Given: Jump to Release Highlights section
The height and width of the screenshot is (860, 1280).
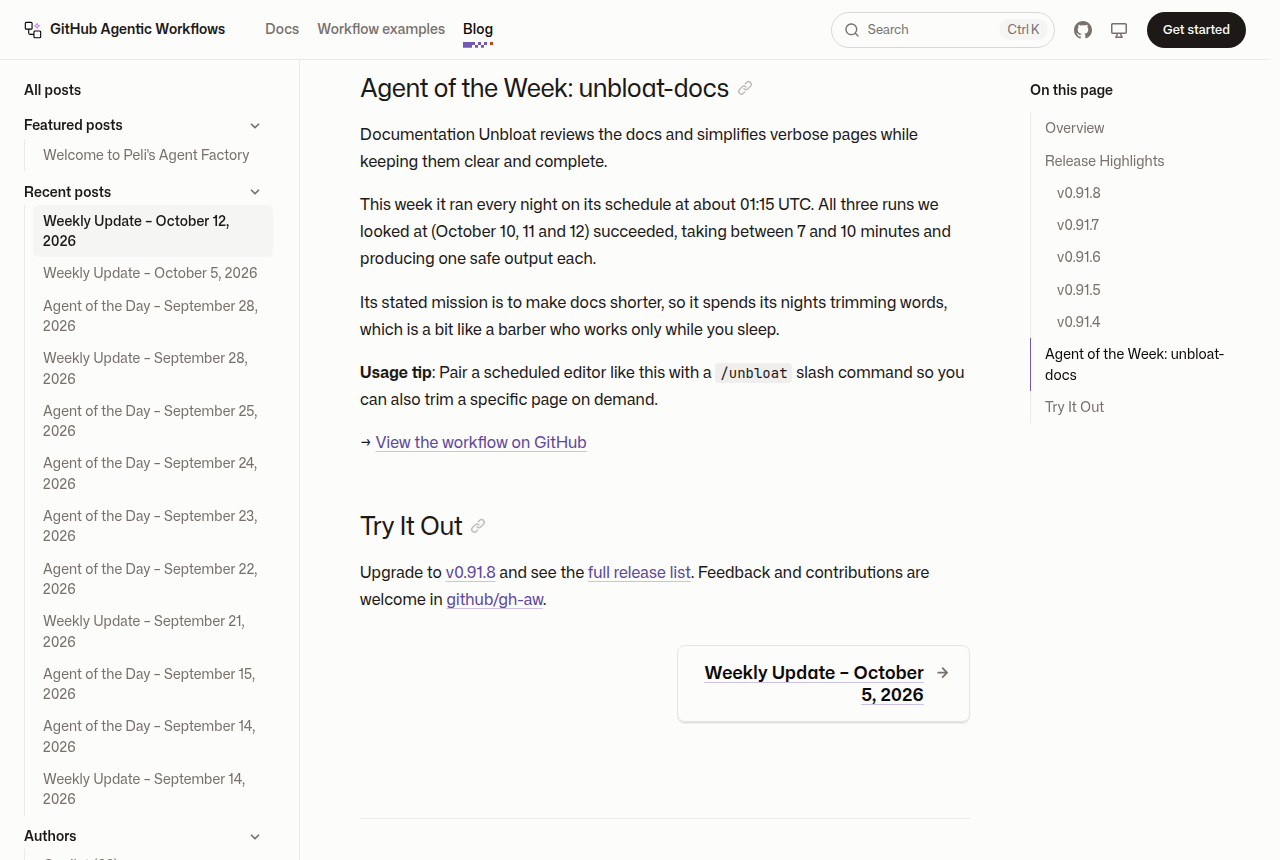Looking at the screenshot, I should click(1105, 161).
